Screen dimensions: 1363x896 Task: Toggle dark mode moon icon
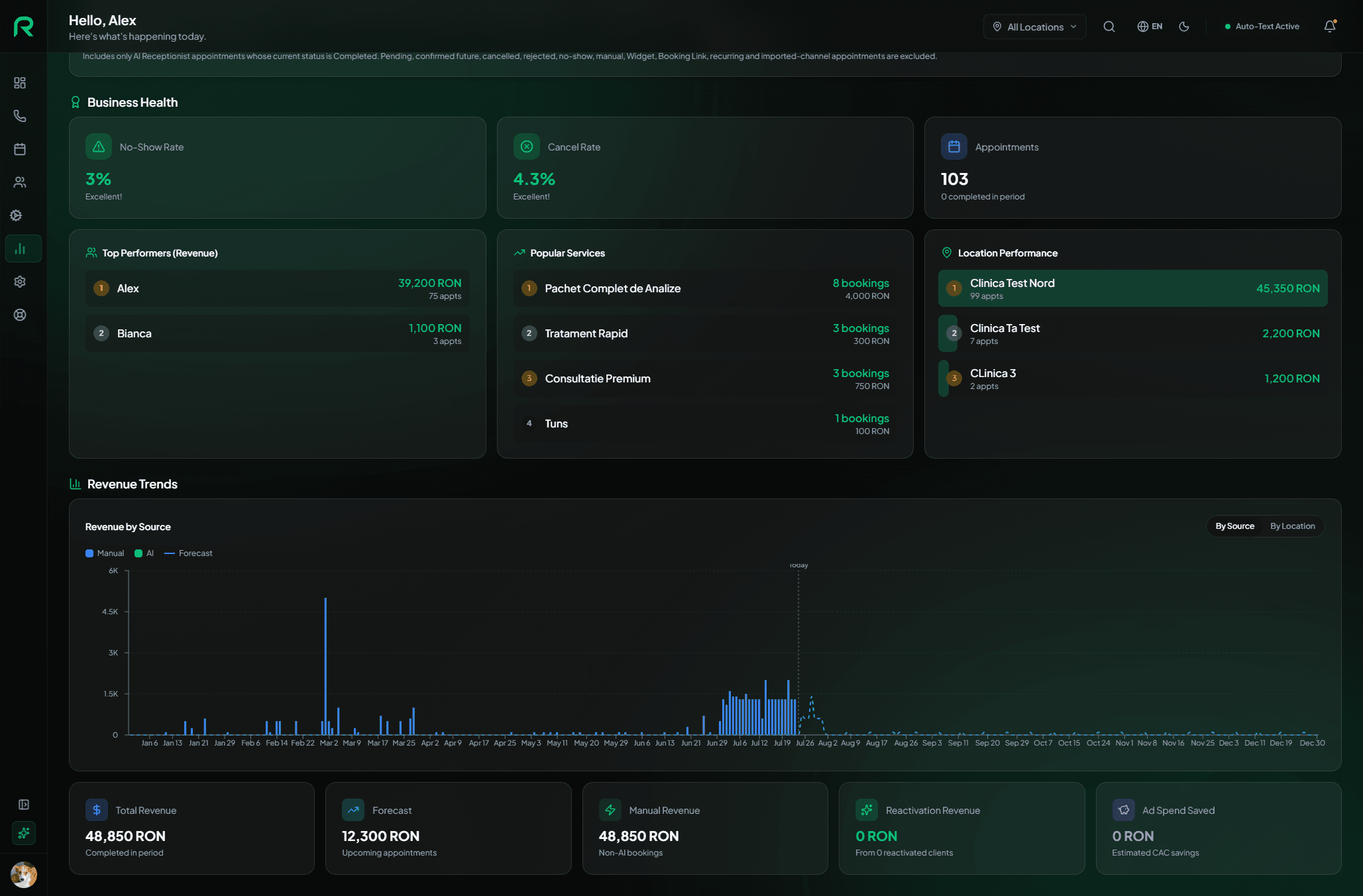(1184, 27)
